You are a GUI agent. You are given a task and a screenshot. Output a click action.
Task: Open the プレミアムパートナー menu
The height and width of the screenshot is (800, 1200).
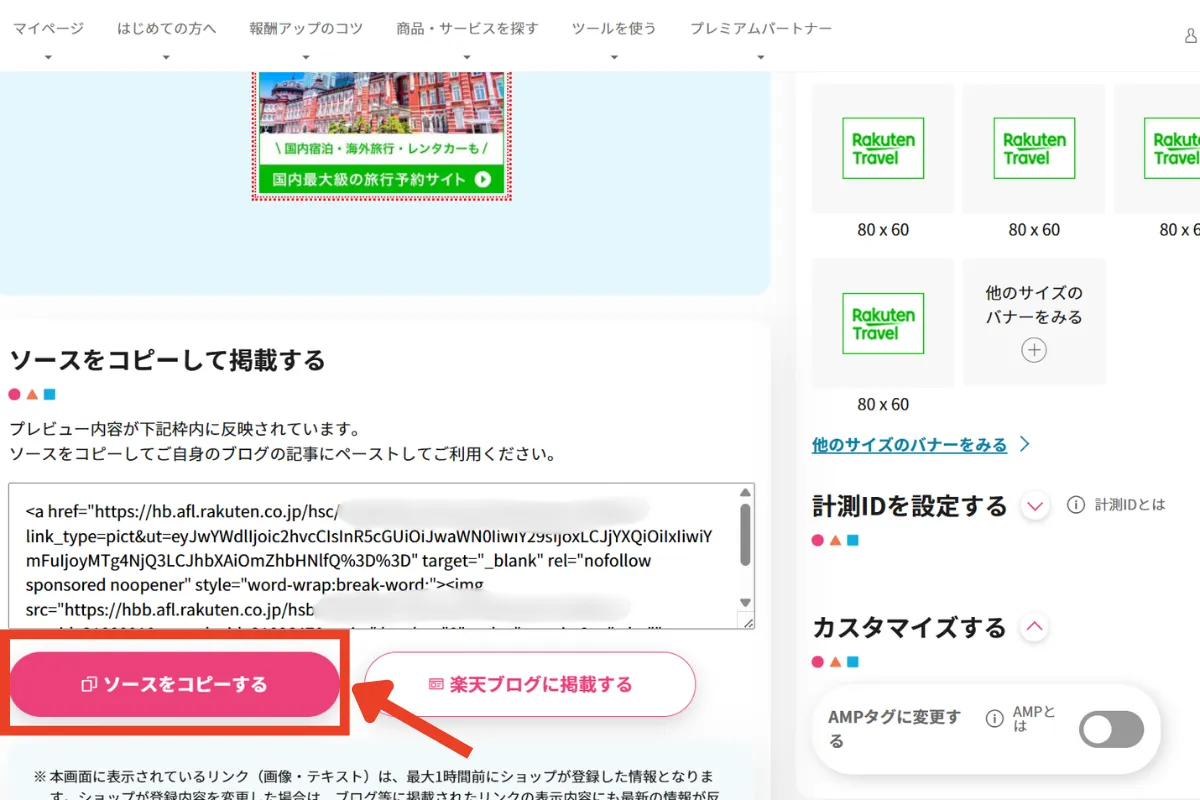pyautogui.click(x=761, y=28)
